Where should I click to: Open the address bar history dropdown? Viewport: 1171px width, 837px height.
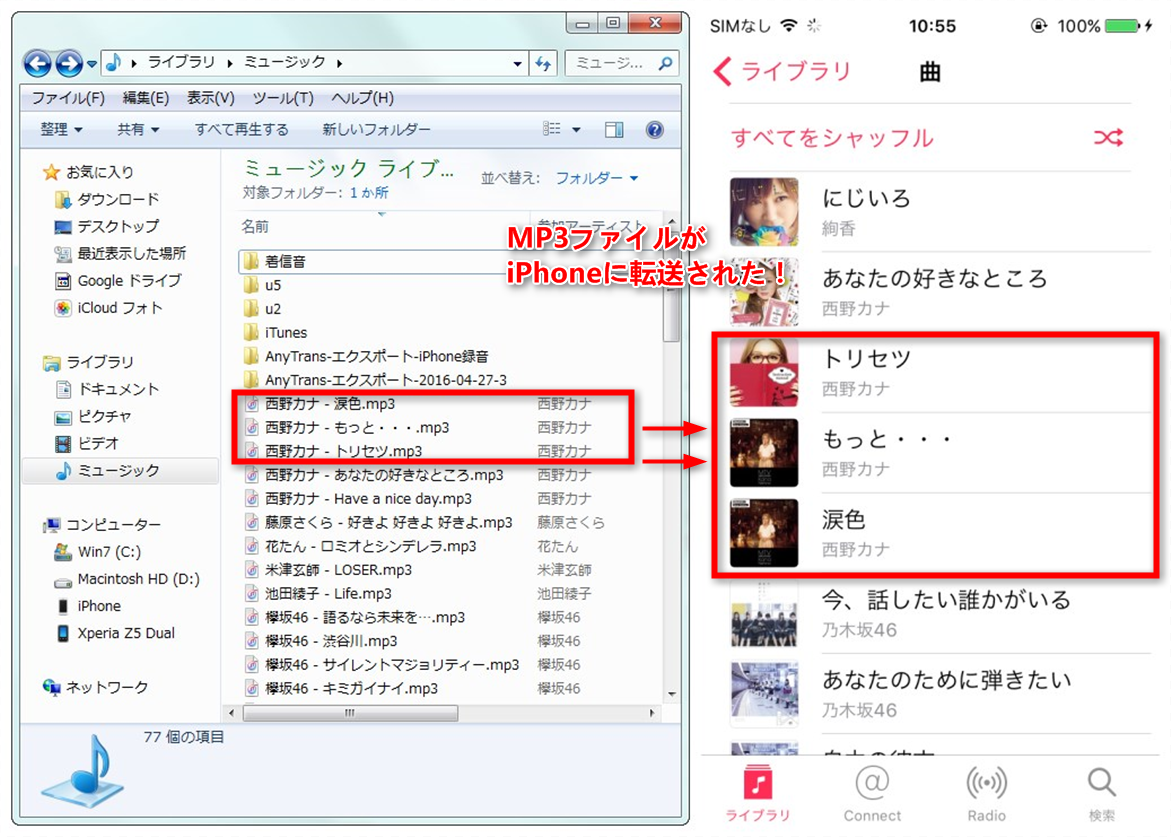tap(517, 64)
